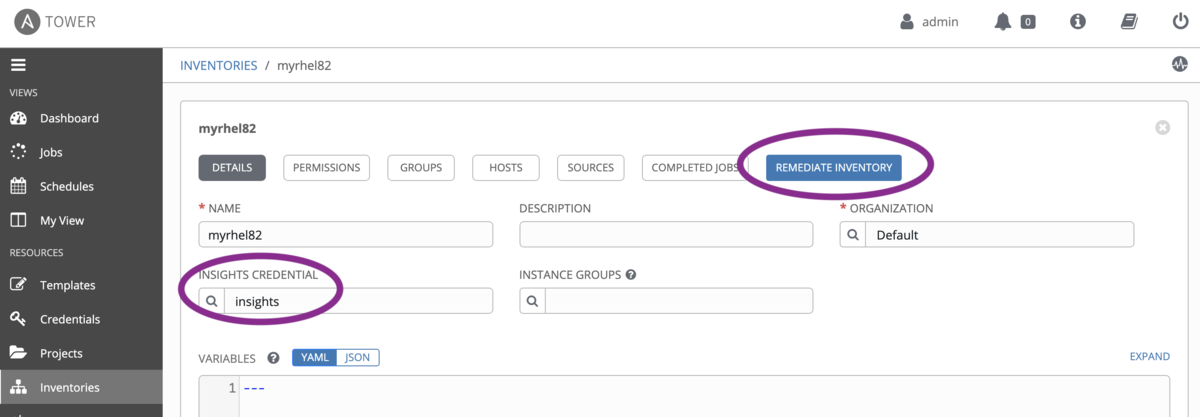Open the Organization lookup search icon
Image resolution: width=1200 pixels, height=417 pixels.
(853, 235)
